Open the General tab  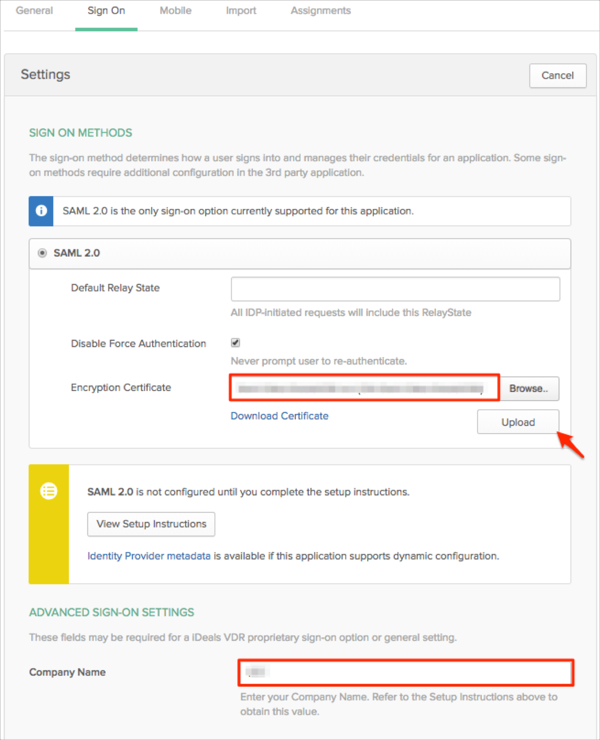(x=33, y=11)
